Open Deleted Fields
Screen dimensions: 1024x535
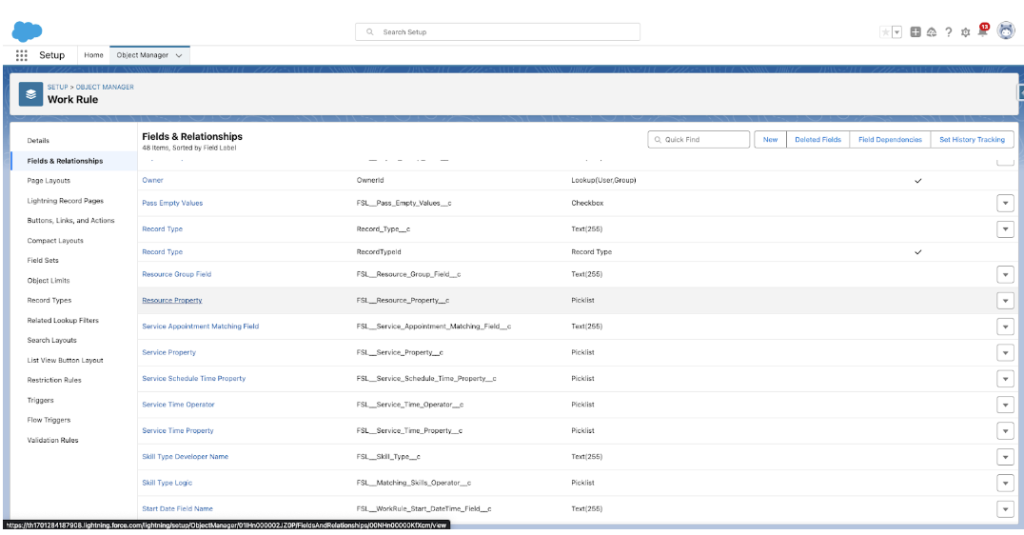pyautogui.click(x=818, y=140)
